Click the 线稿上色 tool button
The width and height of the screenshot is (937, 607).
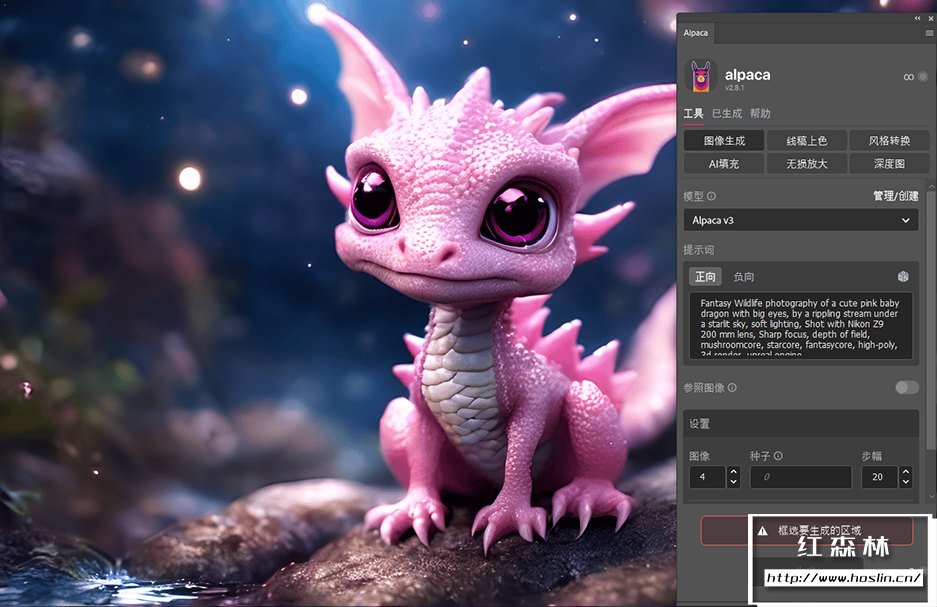pos(807,141)
